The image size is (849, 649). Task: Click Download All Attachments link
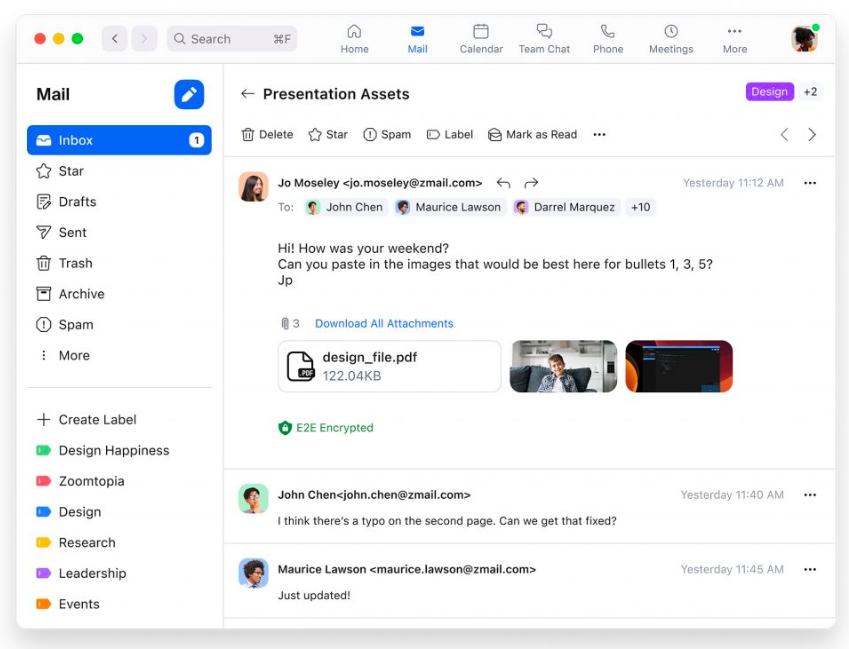click(x=384, y=323)
